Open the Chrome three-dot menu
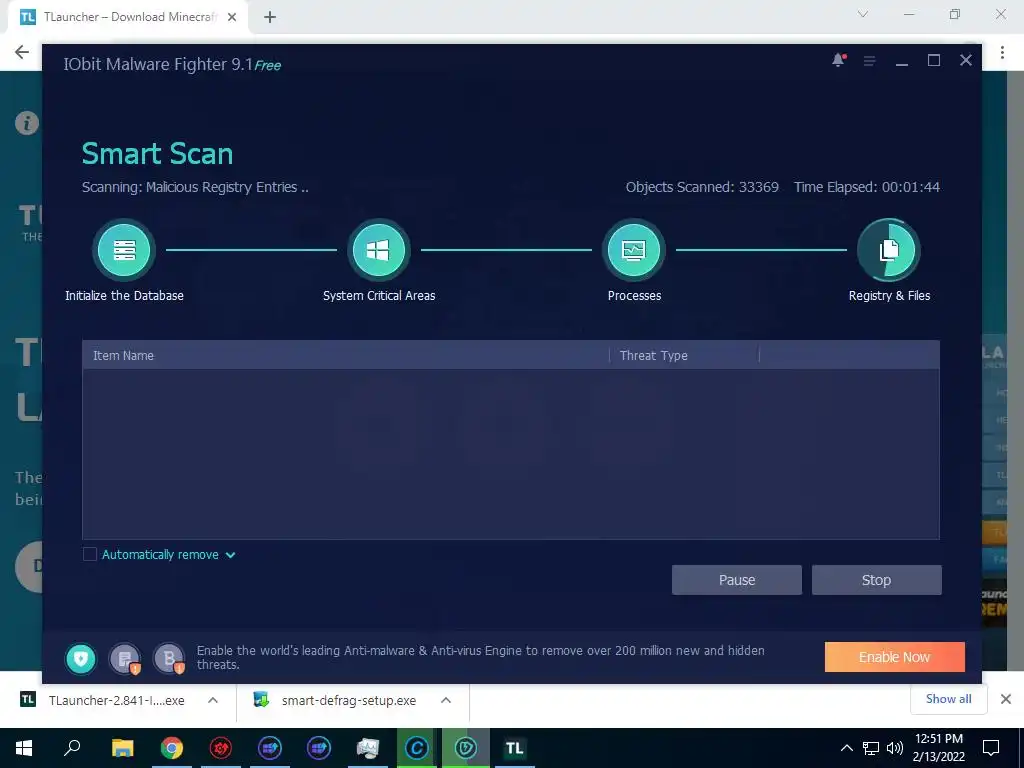 click(x=1002, y=52)
